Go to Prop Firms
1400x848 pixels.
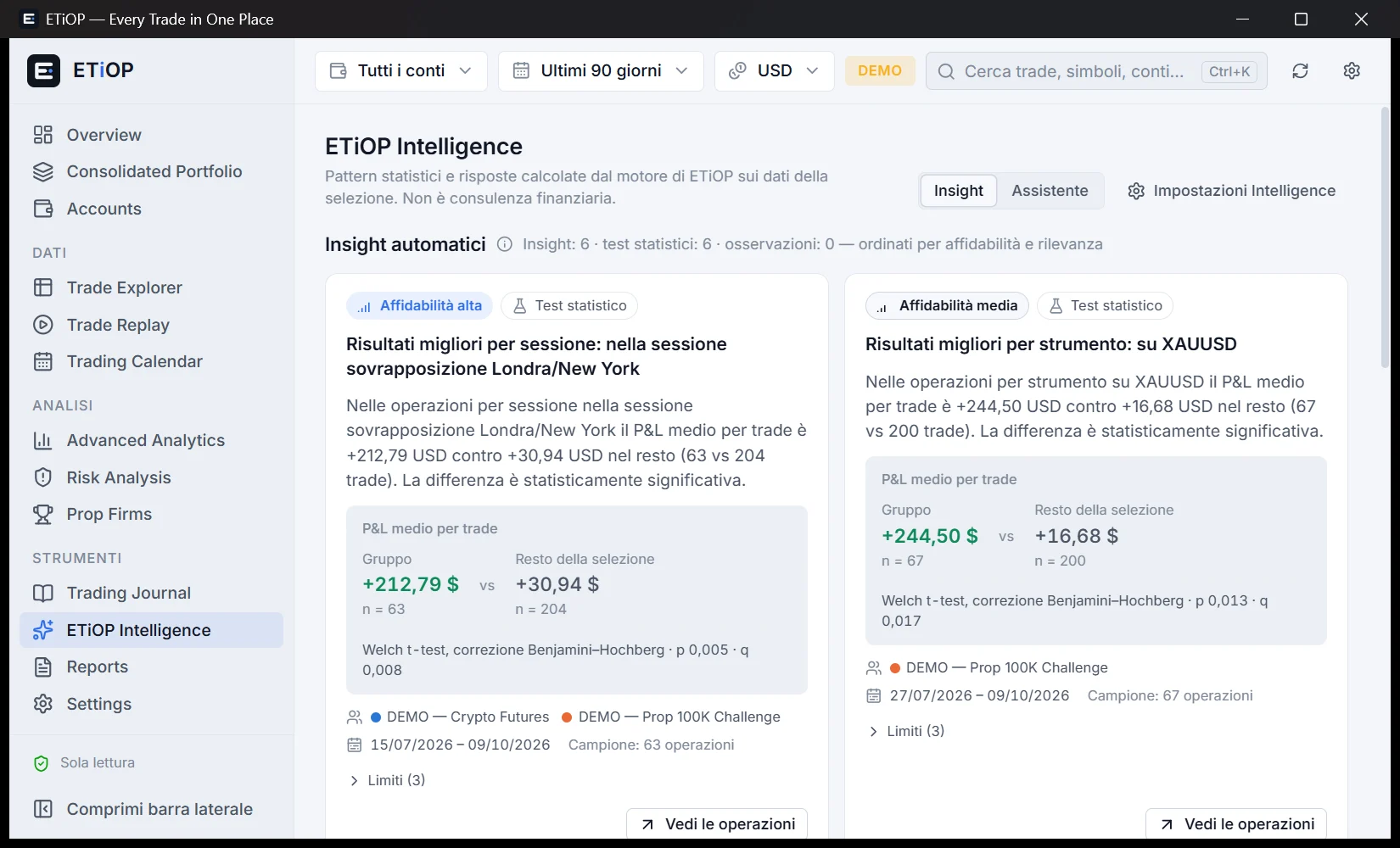pyautogui.click(x=151, y=514)
